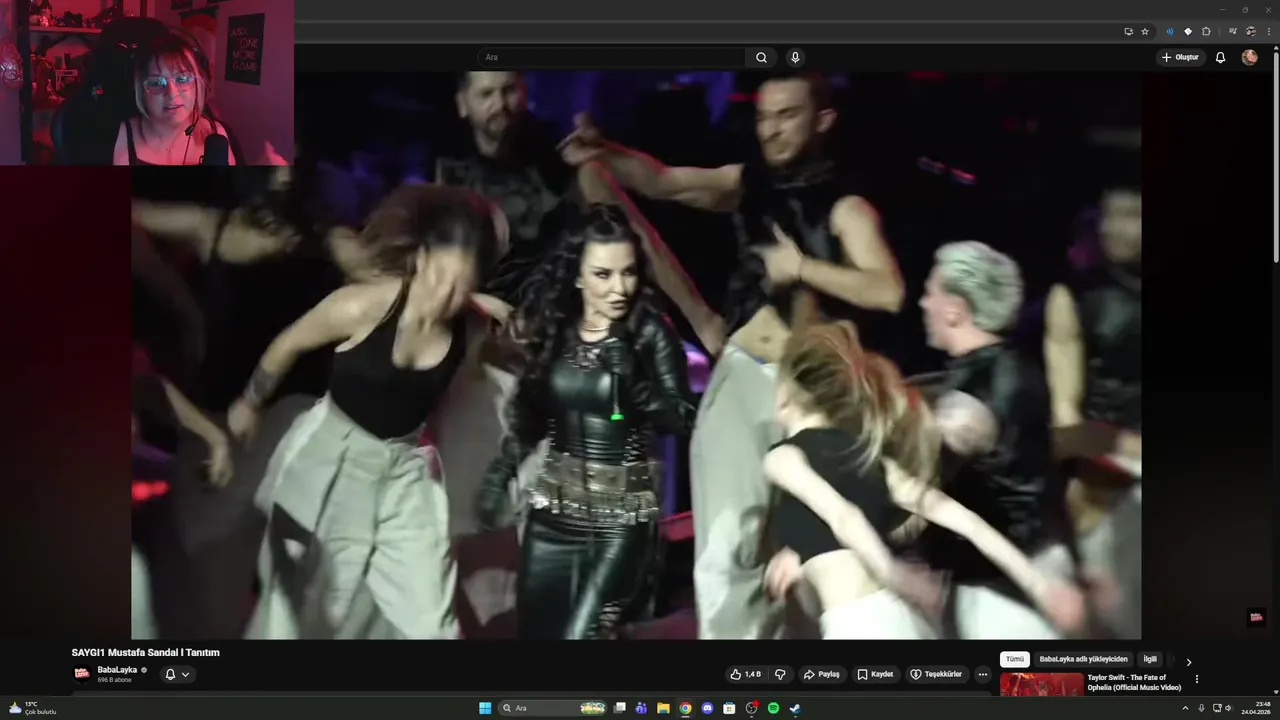Open the YouTube account avatar menu
1280x720 pixels.
coord(1249,57)
